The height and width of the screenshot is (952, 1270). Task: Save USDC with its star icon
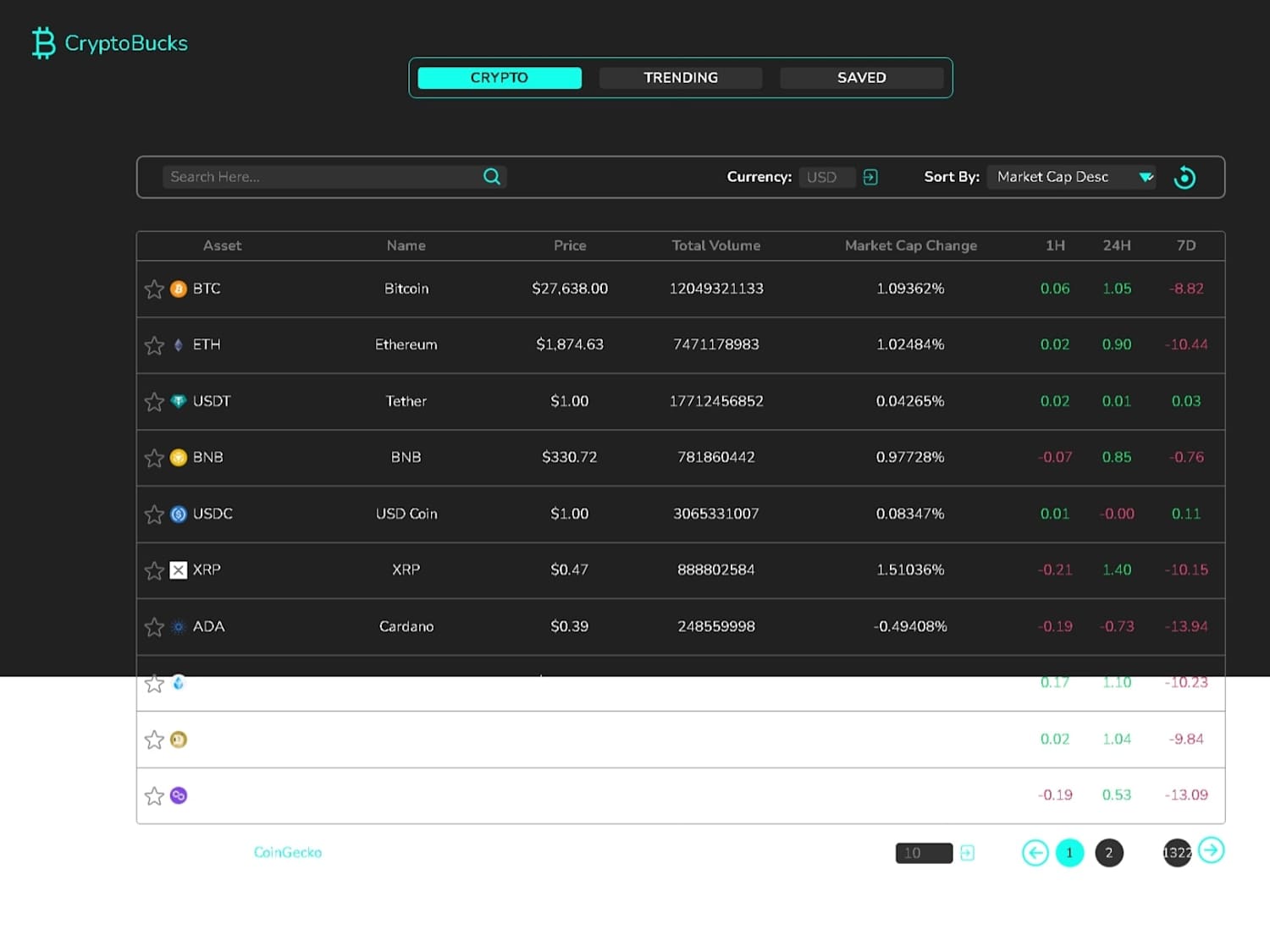pos(154,515)
